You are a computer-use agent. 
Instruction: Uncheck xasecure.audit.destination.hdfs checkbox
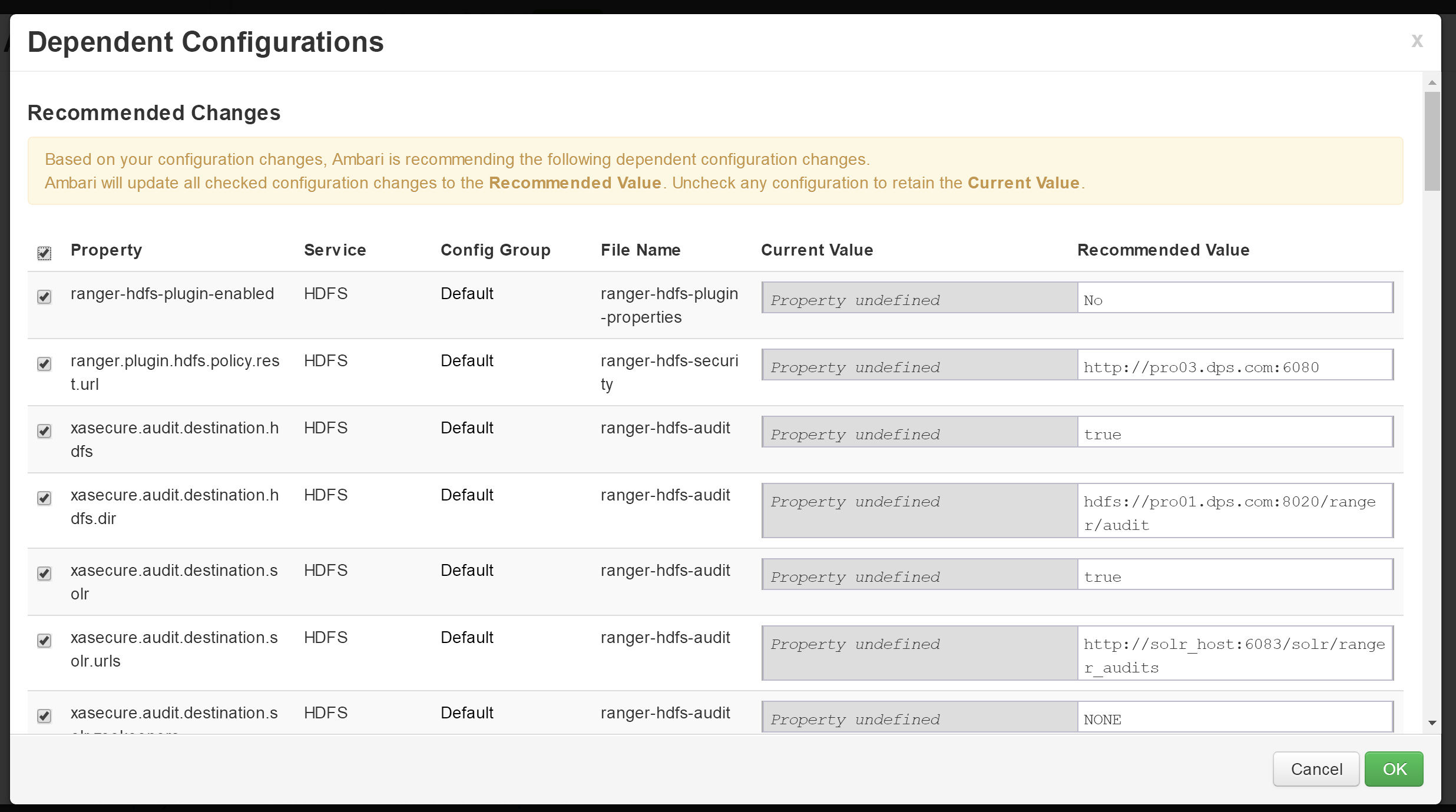[x=44, y=430]
